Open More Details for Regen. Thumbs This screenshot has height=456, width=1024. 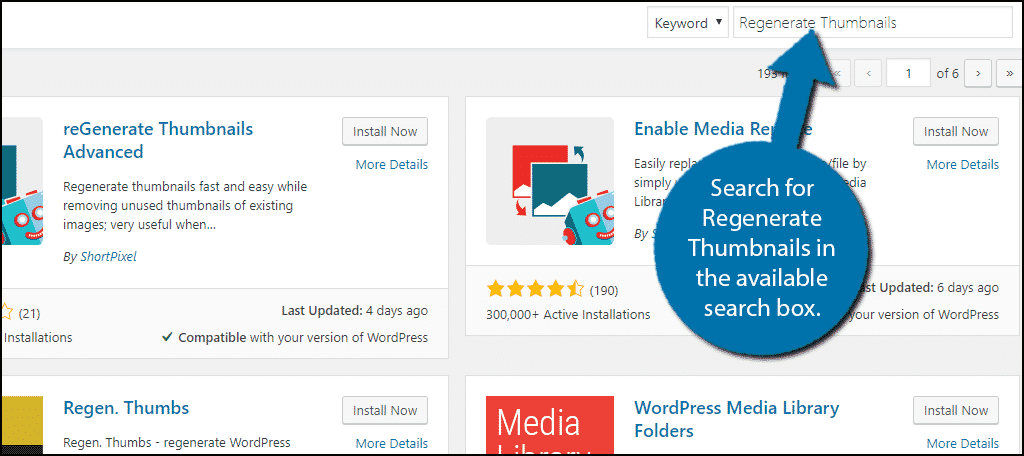tap(392, 444)
